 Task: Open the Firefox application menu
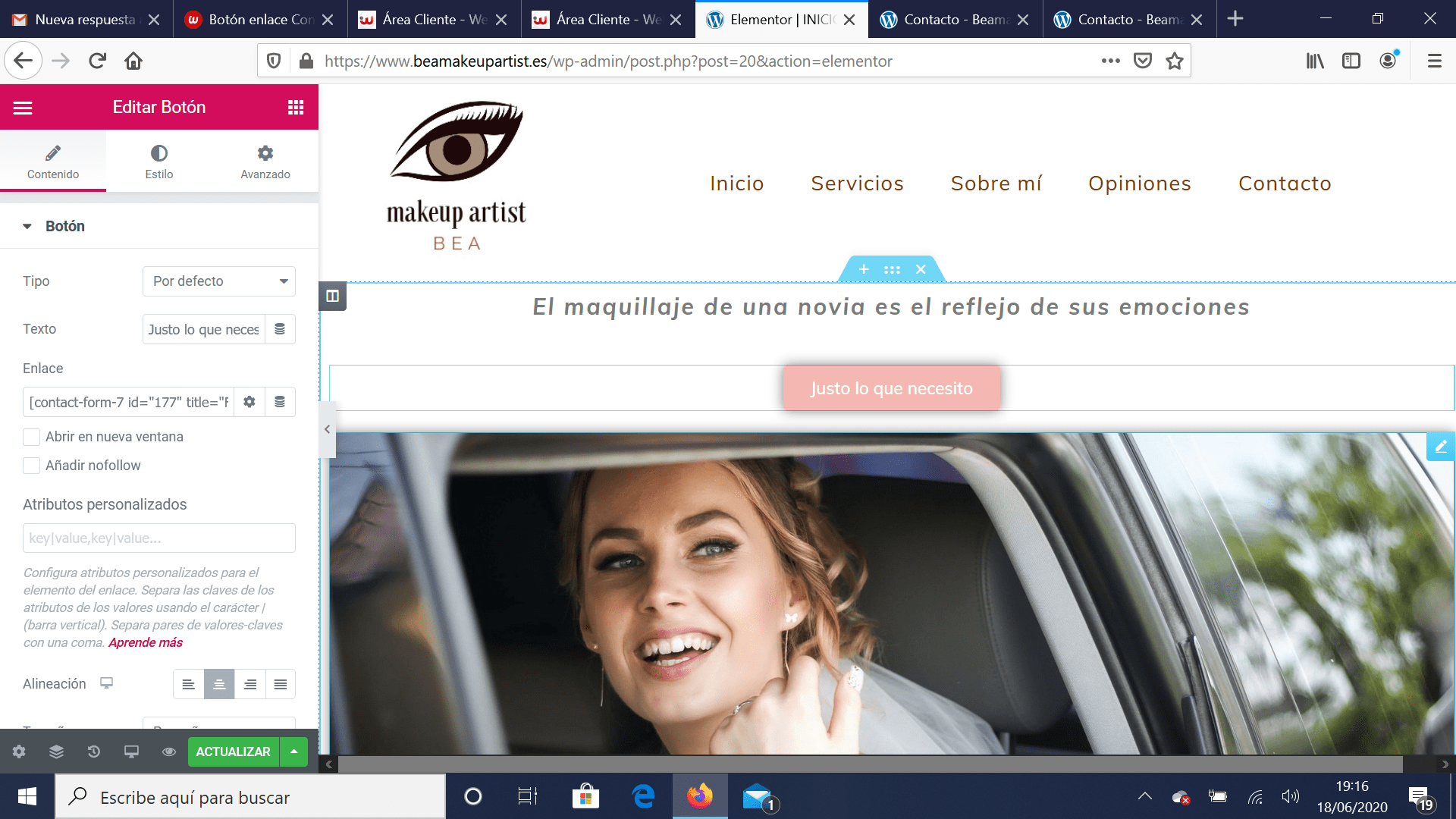coord(1434,61)
